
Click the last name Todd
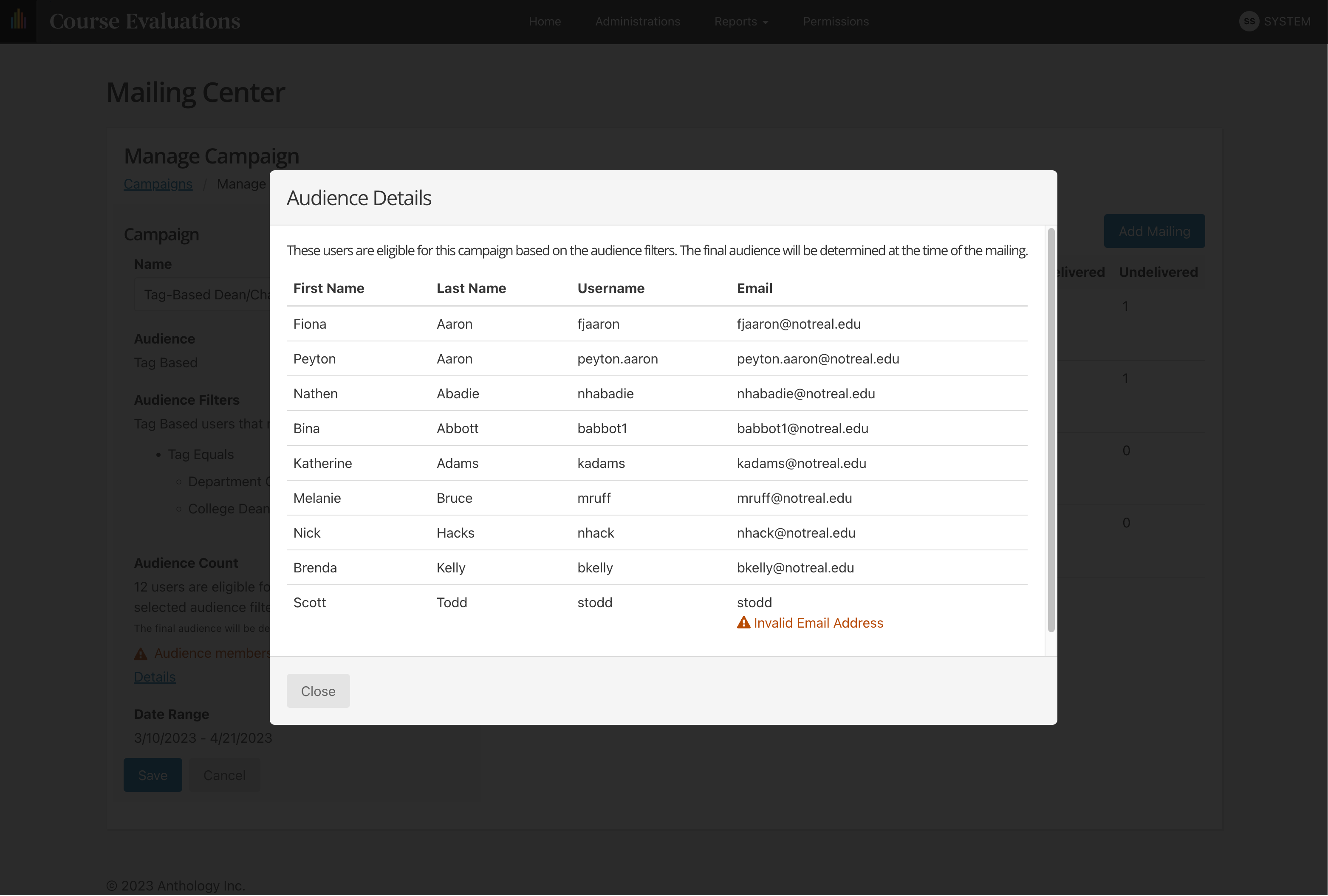point(452,603)
